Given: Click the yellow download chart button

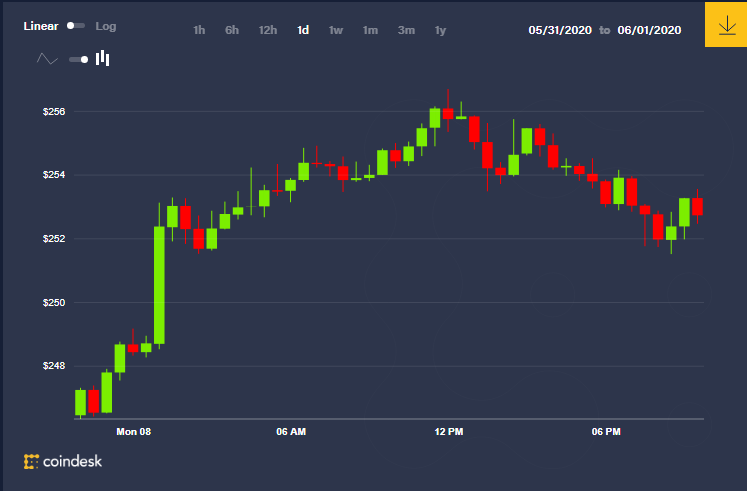Looking at the screenshot, I should [x=726, y=24].
